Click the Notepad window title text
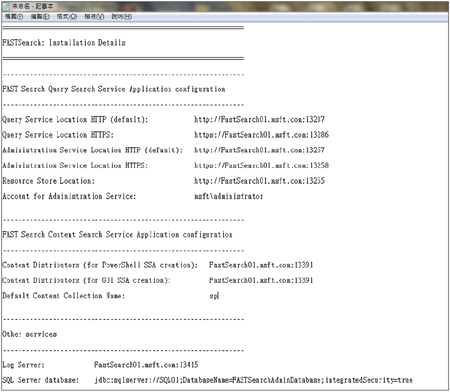Viewport: 450px width, 392px height. click(33, 6)
